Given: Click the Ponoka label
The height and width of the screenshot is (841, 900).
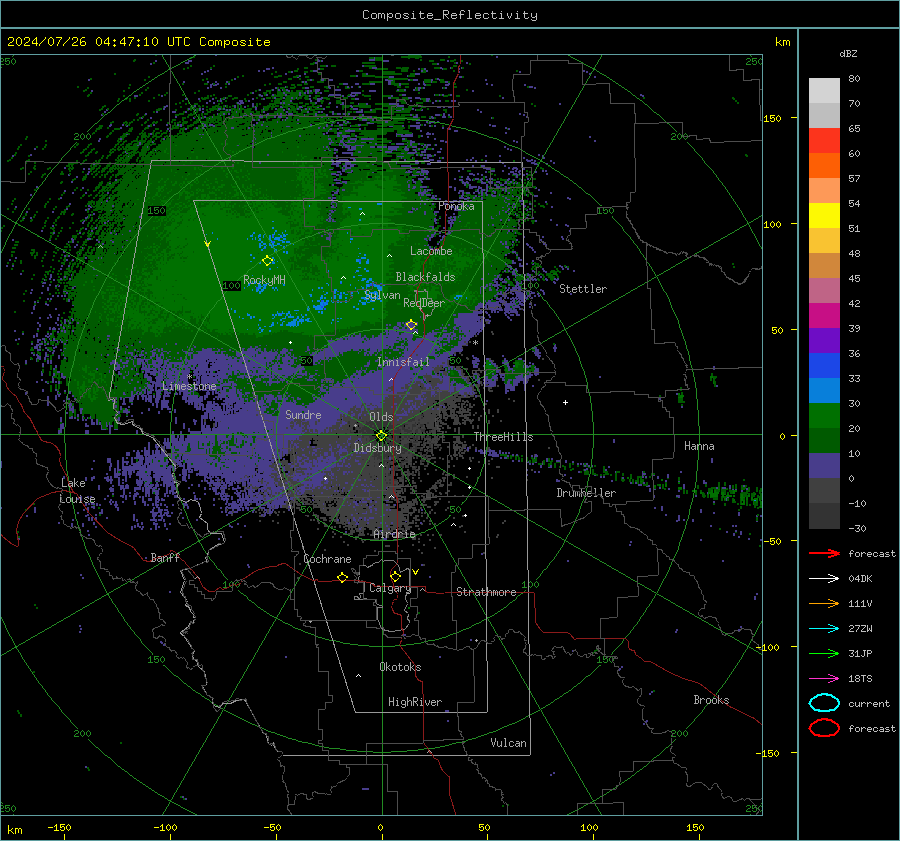Looking at the screenshot, I should [x=456, y=206].
